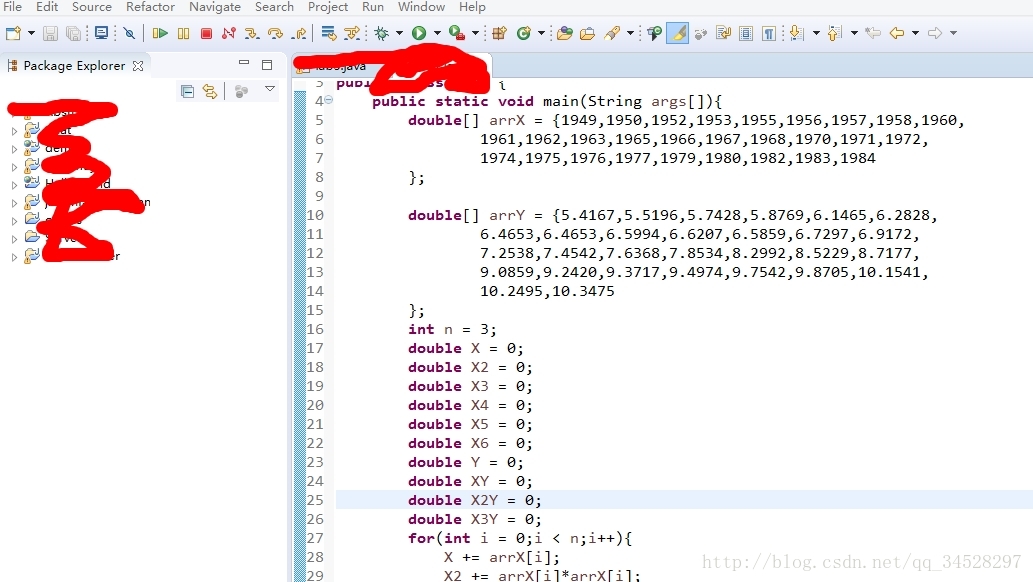Minimize the Package Explorer panel
1033x582 pixels.
(x=244, y=63)
